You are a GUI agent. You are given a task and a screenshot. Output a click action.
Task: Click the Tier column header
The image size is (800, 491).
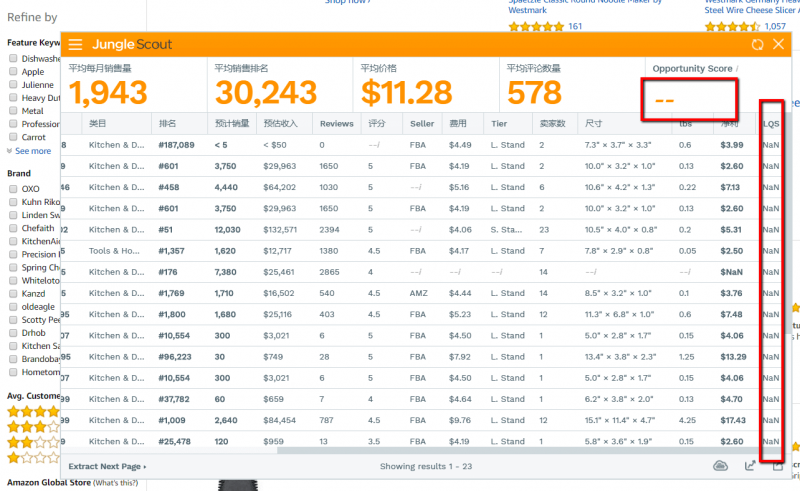[x=499, y=124]
